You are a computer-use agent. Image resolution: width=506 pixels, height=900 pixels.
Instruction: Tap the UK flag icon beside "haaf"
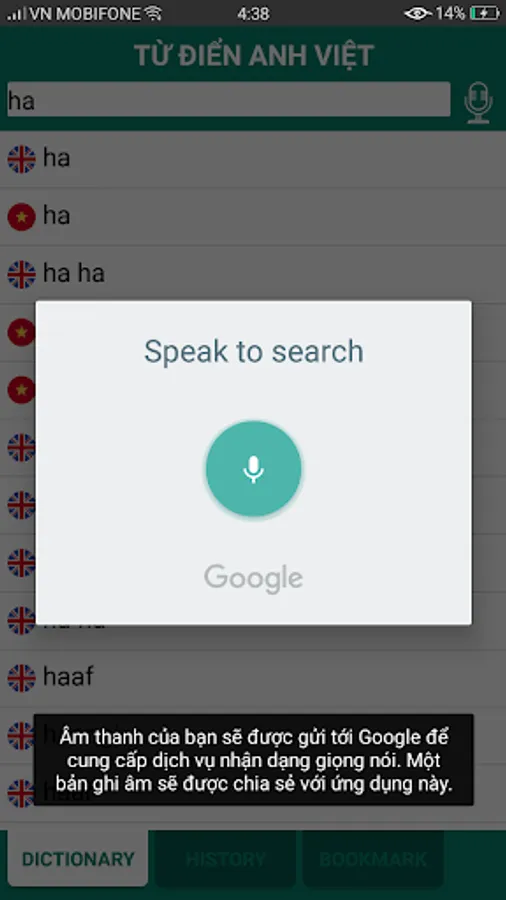pyautogui.click(x=21, y=678)
